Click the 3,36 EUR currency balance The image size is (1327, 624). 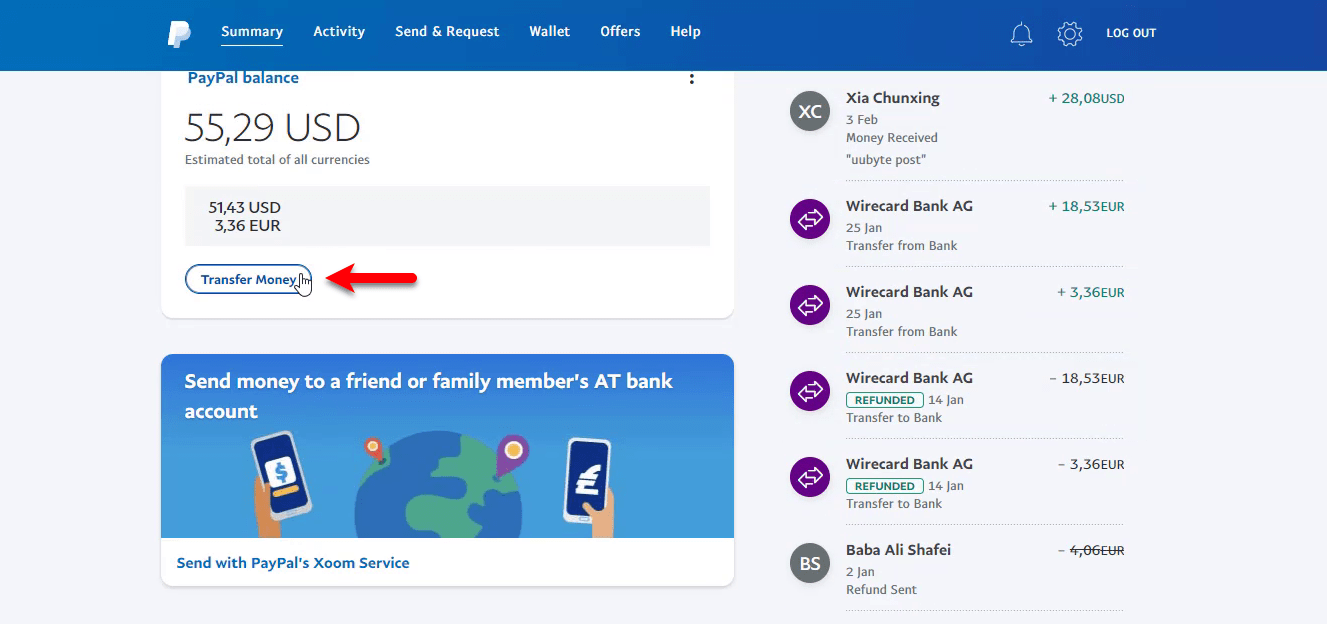[x=248, y=226]
